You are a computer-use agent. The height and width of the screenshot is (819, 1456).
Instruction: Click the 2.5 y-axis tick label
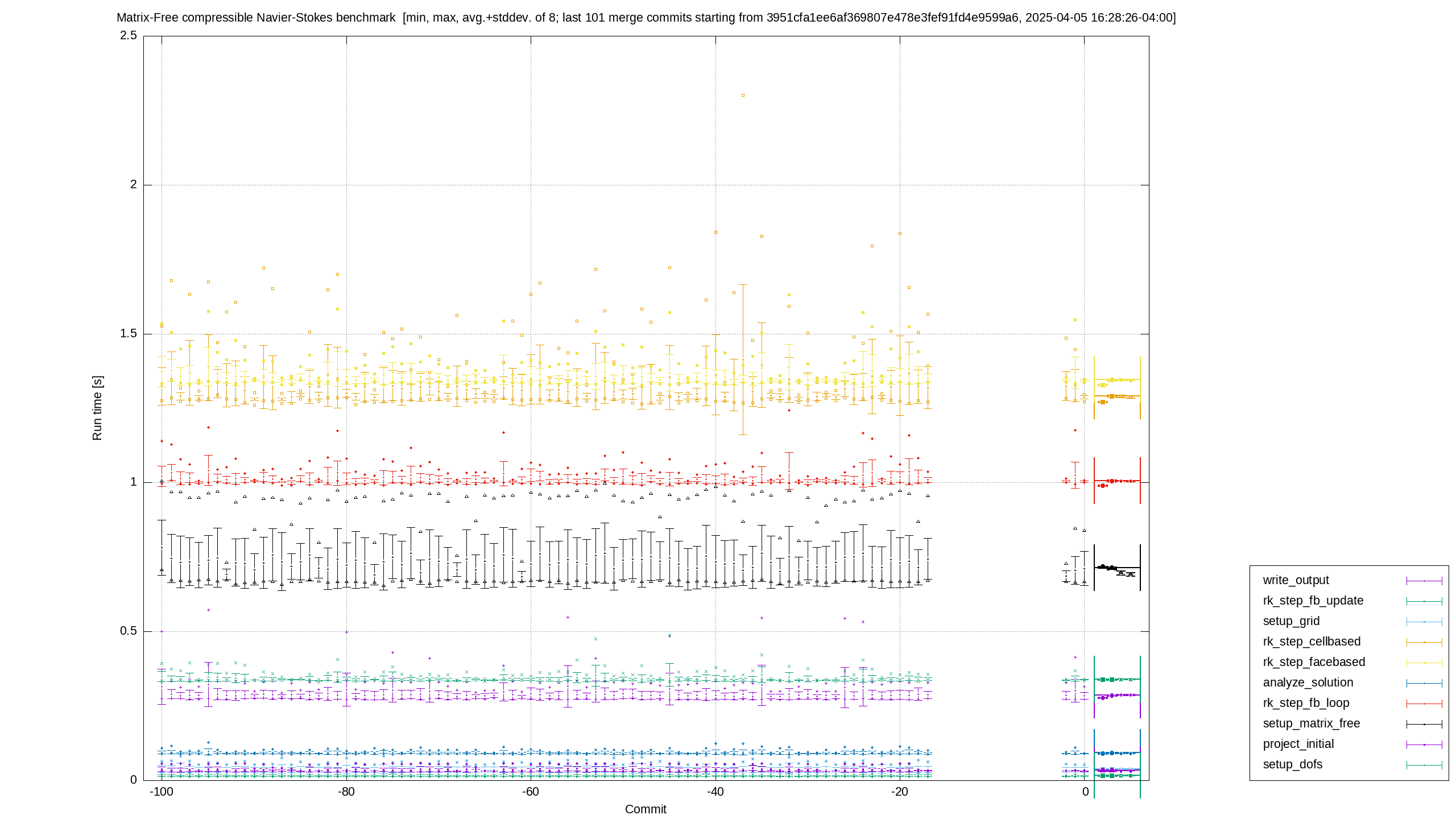[129, 35]
